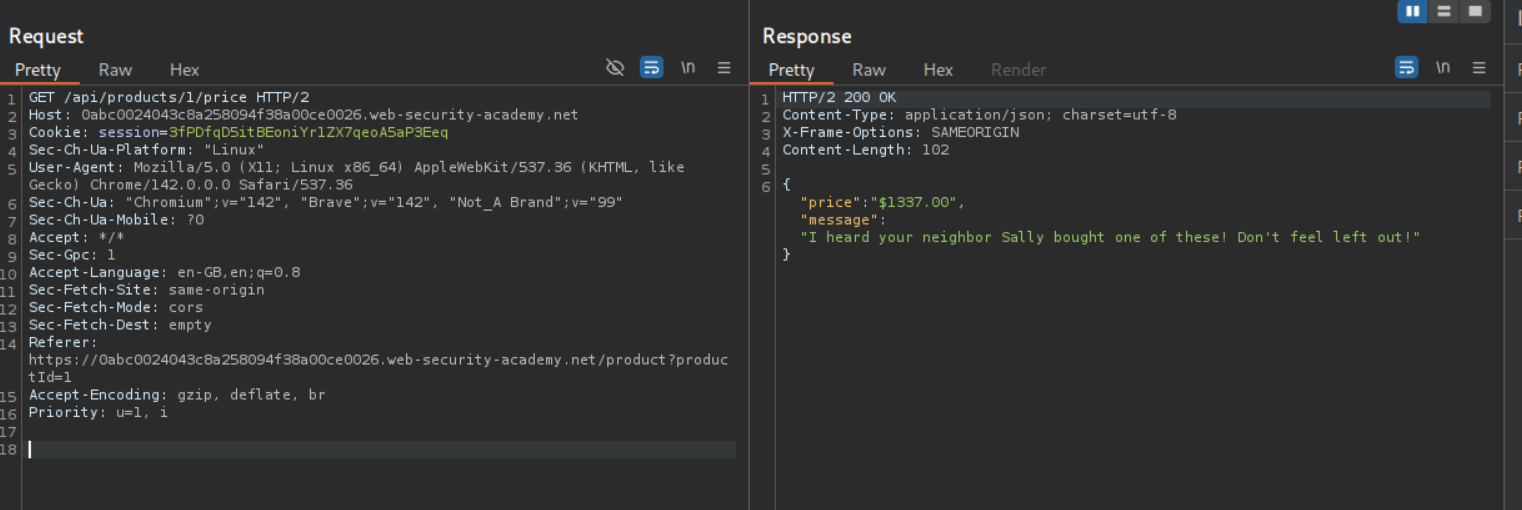
Task: Open Raw tab in Response panel
Action: (x=869, y=70)
